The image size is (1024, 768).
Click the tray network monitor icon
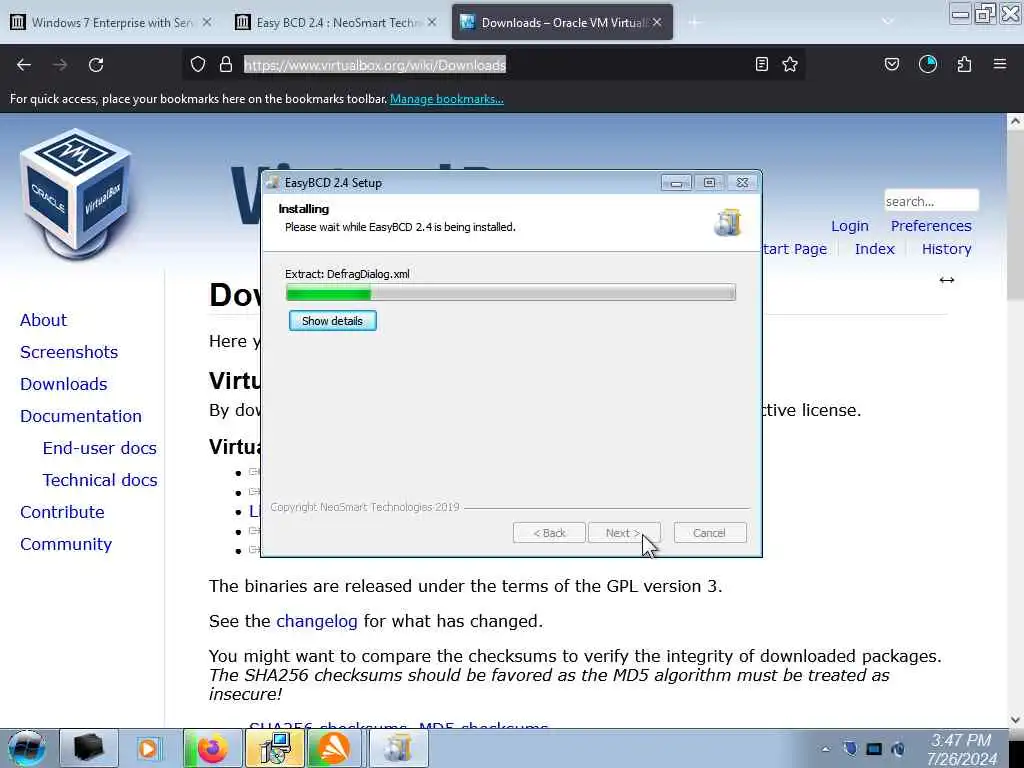874,749
